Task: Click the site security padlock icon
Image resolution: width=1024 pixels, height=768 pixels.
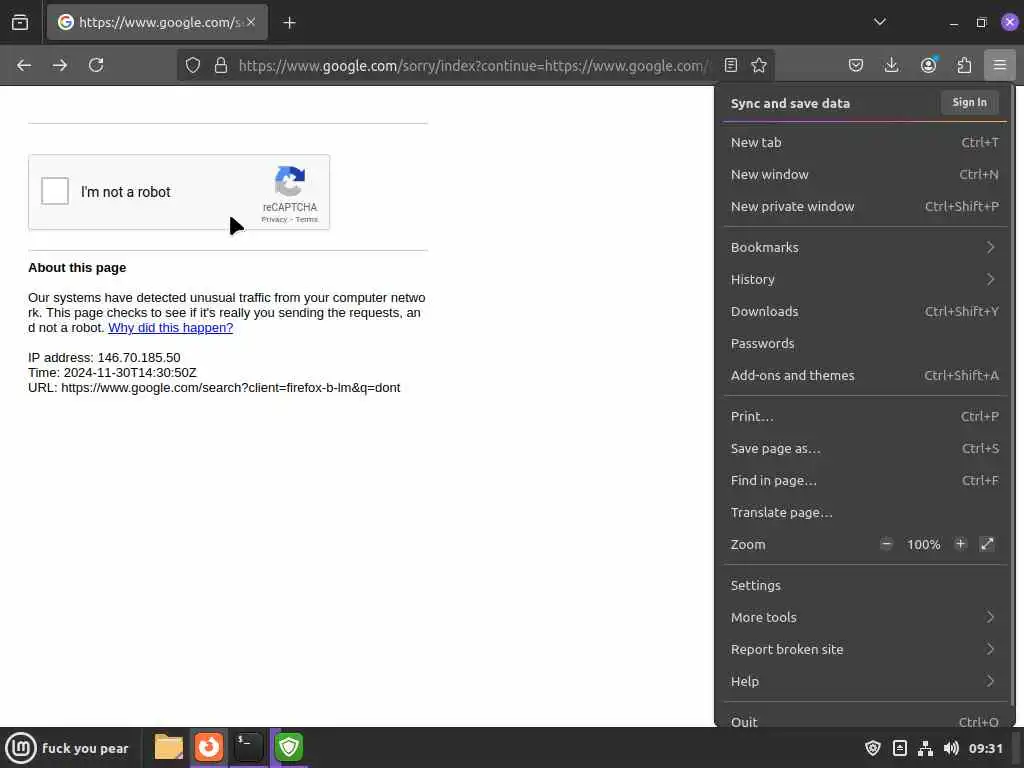Action: 221,65
